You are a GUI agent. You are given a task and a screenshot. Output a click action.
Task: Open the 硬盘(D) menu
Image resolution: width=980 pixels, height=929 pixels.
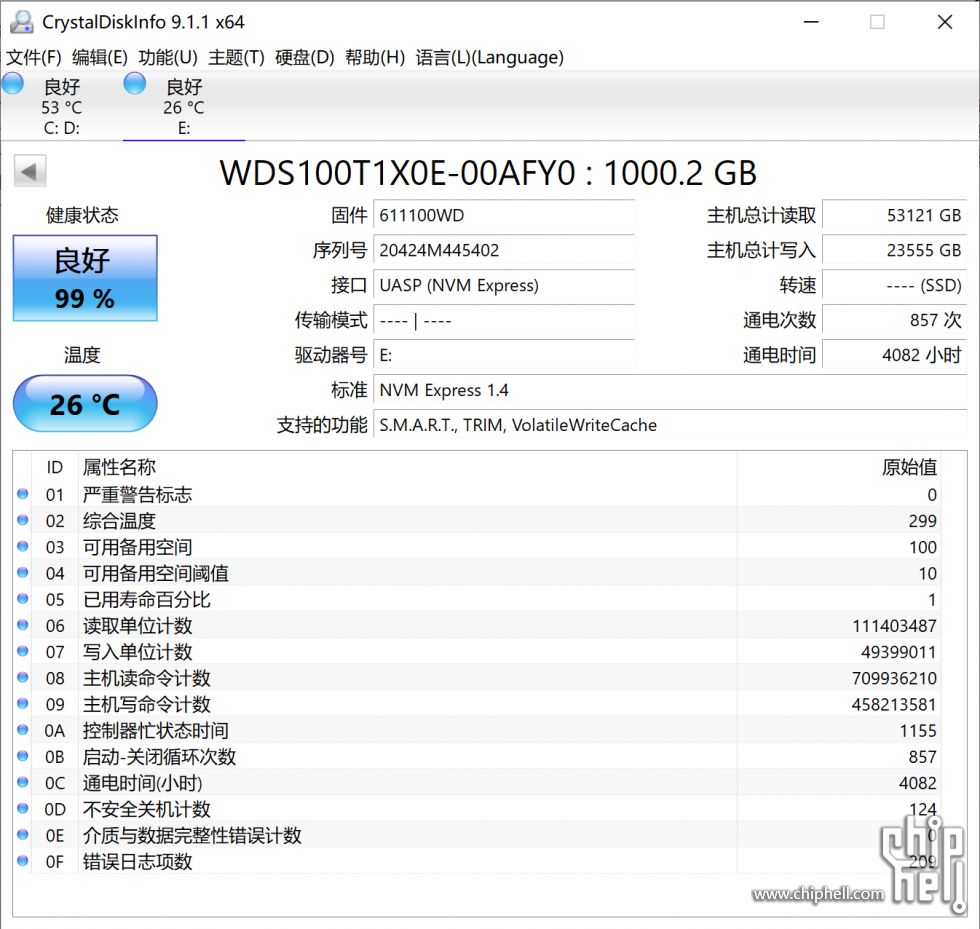[x=304, y=58]
